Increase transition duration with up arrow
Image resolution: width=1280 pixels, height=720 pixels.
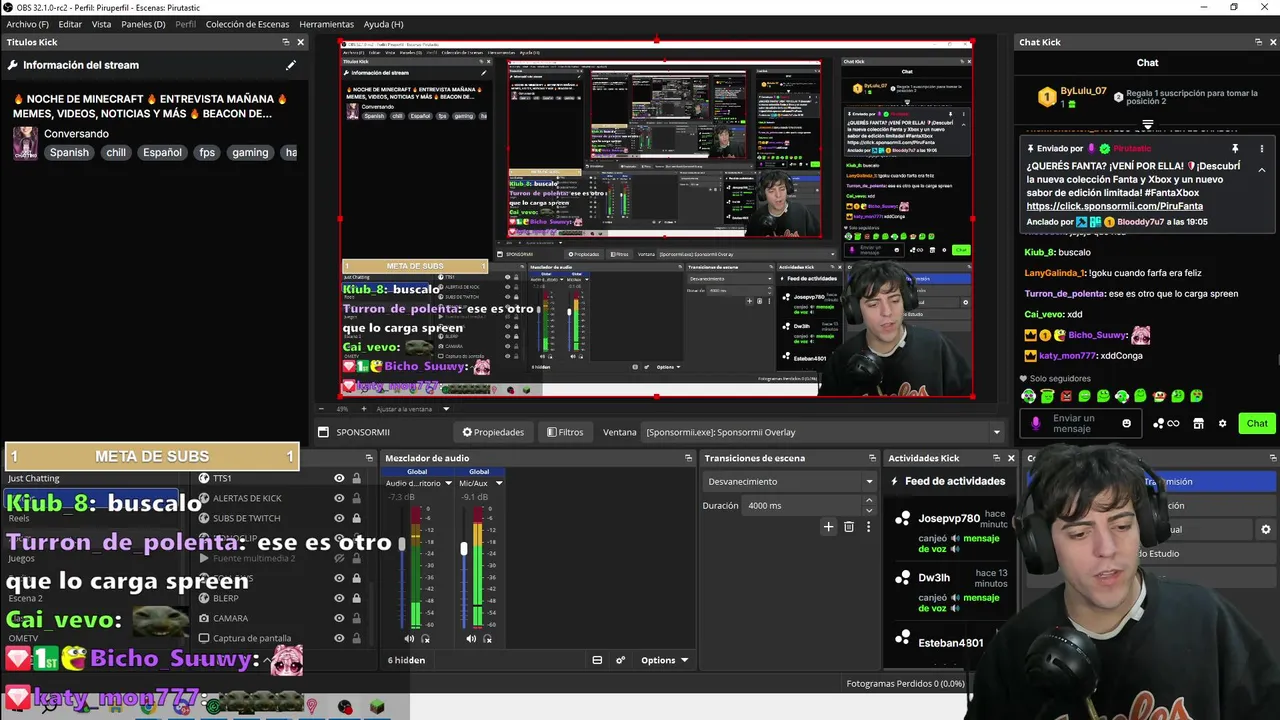click(870, 502)
